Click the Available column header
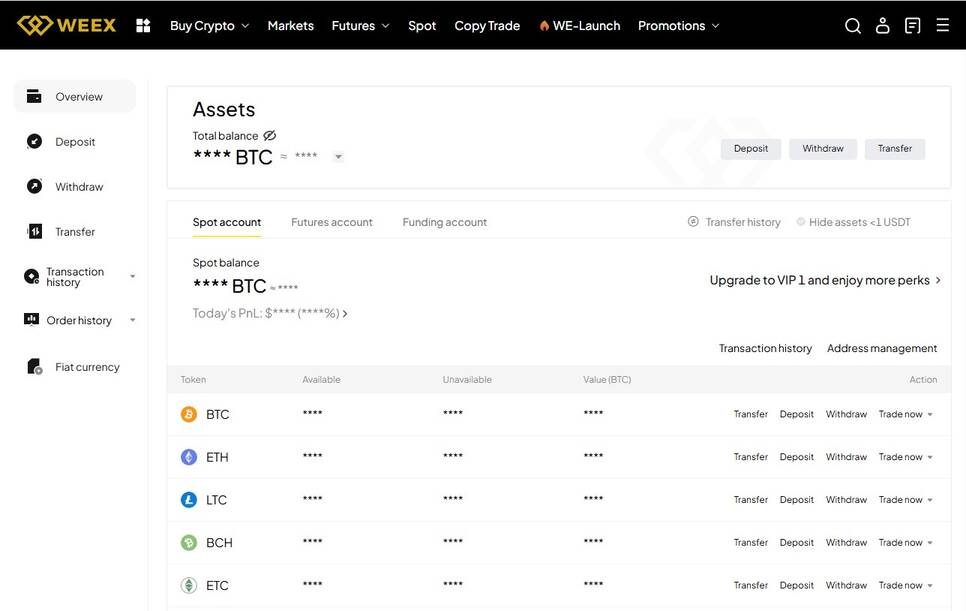The height and width of the screenshot is (611, 966). coord(321,379)
